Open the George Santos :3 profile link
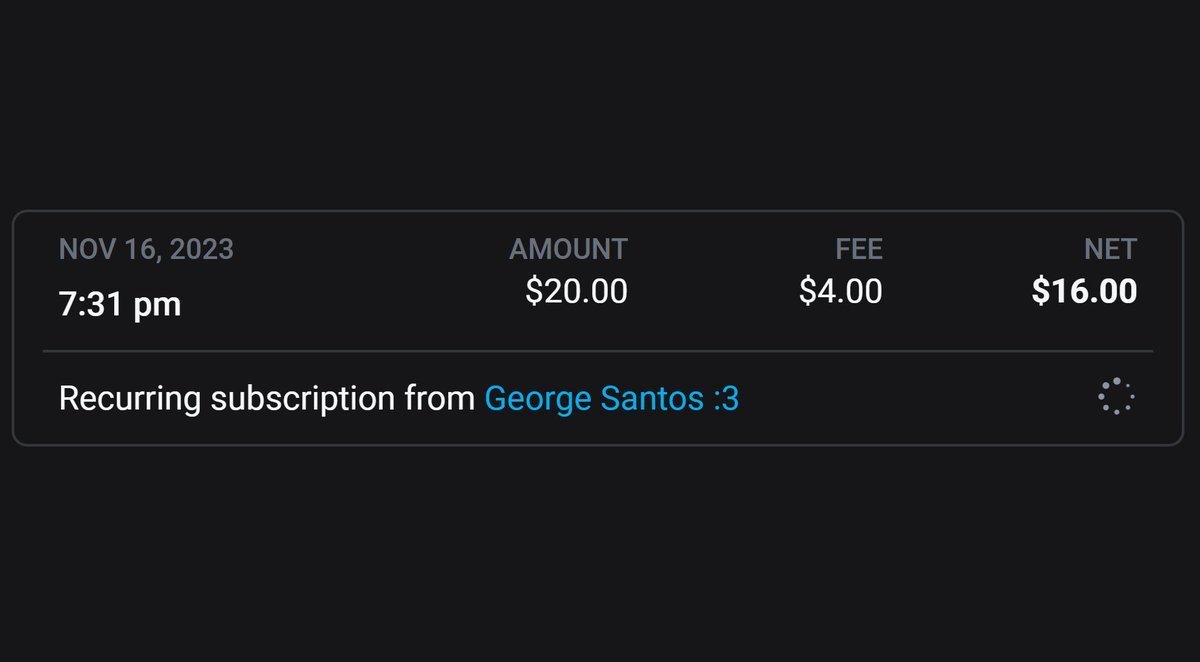This screenshot has width=1200, height=662. coord(611,399)
